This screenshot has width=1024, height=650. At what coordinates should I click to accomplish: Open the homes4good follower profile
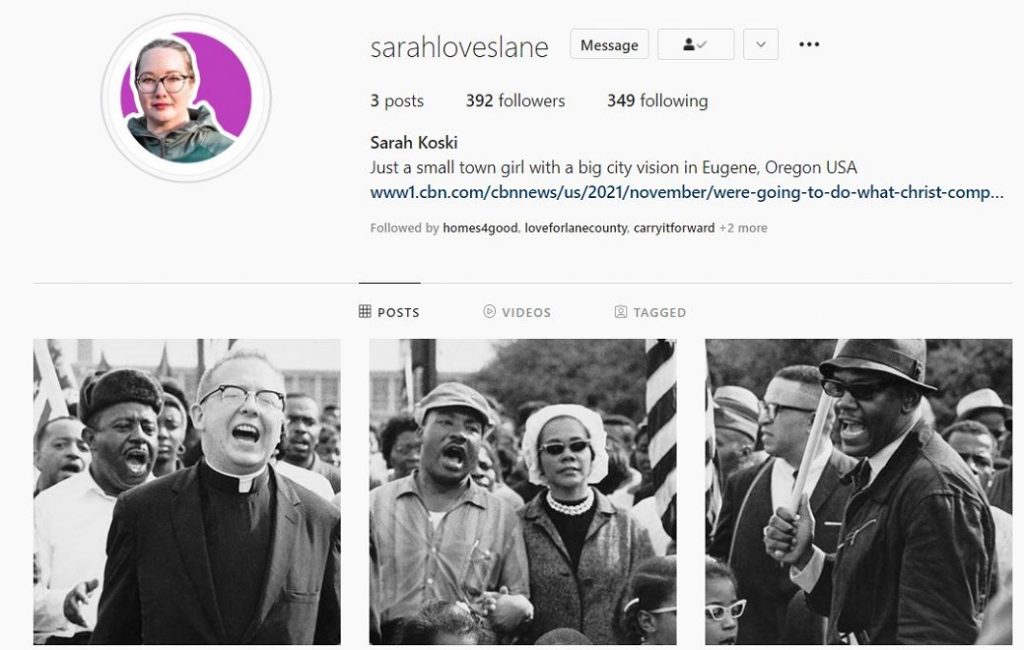(480, 228)
